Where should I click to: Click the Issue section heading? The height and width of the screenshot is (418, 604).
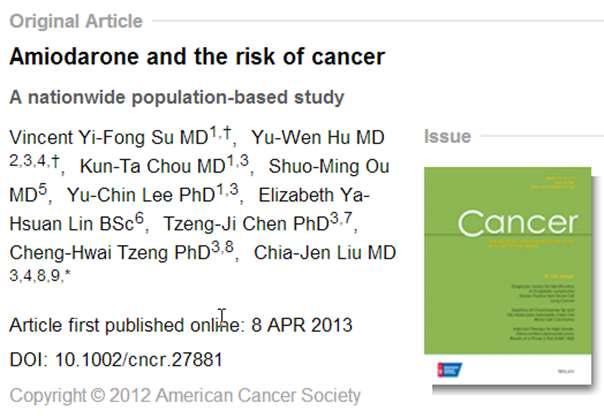(447, 136)
